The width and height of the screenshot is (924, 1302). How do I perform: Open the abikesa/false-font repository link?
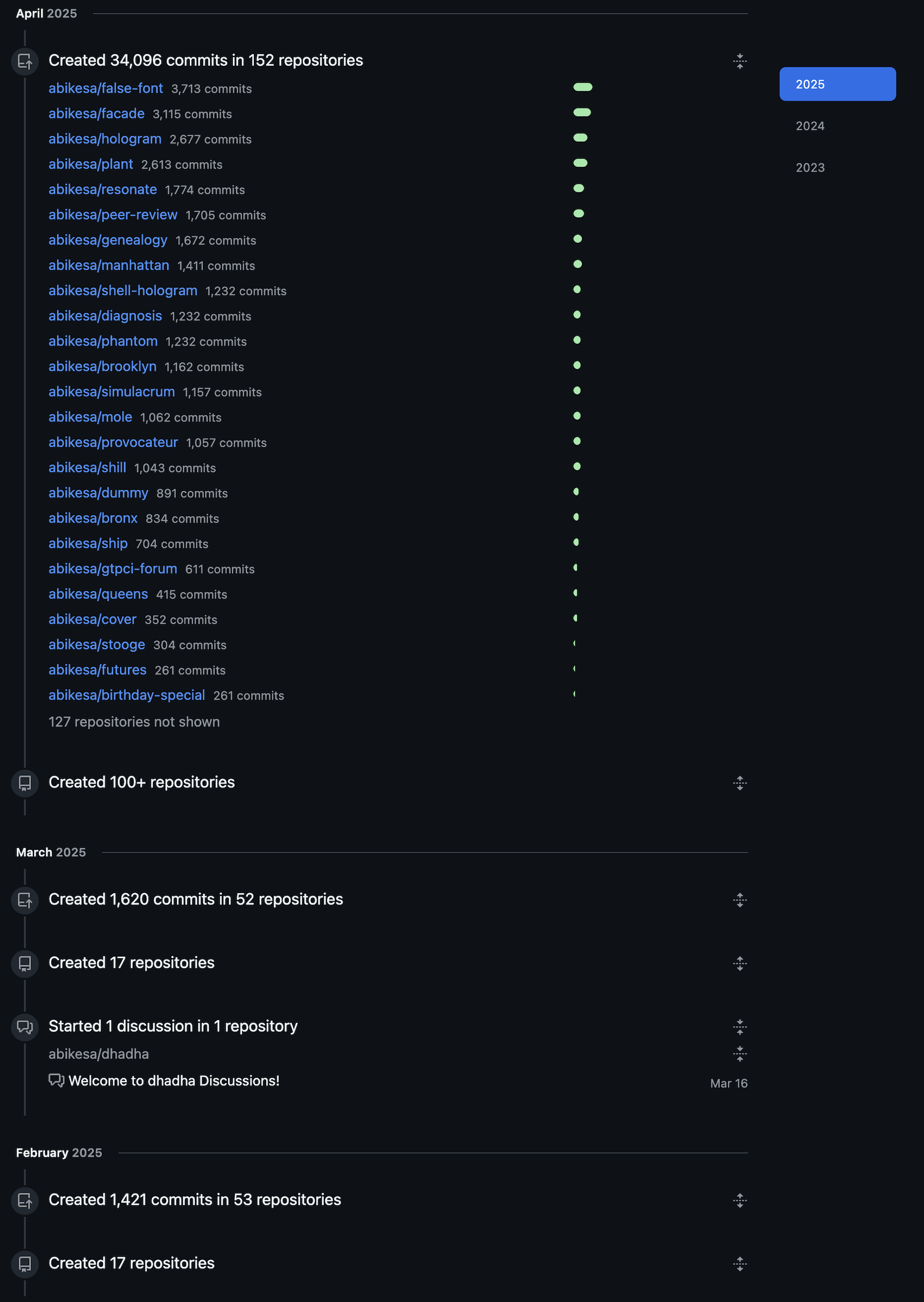pos(106,88)
